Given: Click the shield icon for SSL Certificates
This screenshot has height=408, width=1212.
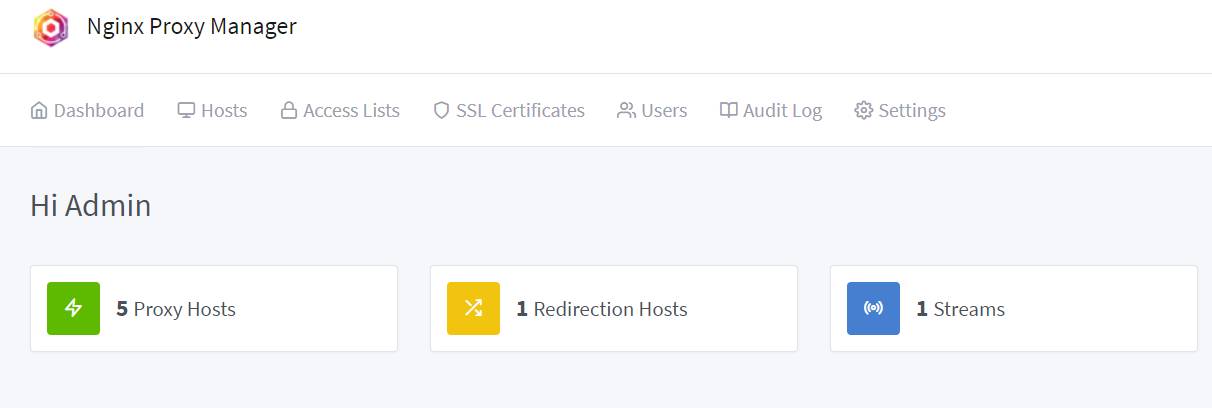Looking at the screenshot, I should [441, 111].
